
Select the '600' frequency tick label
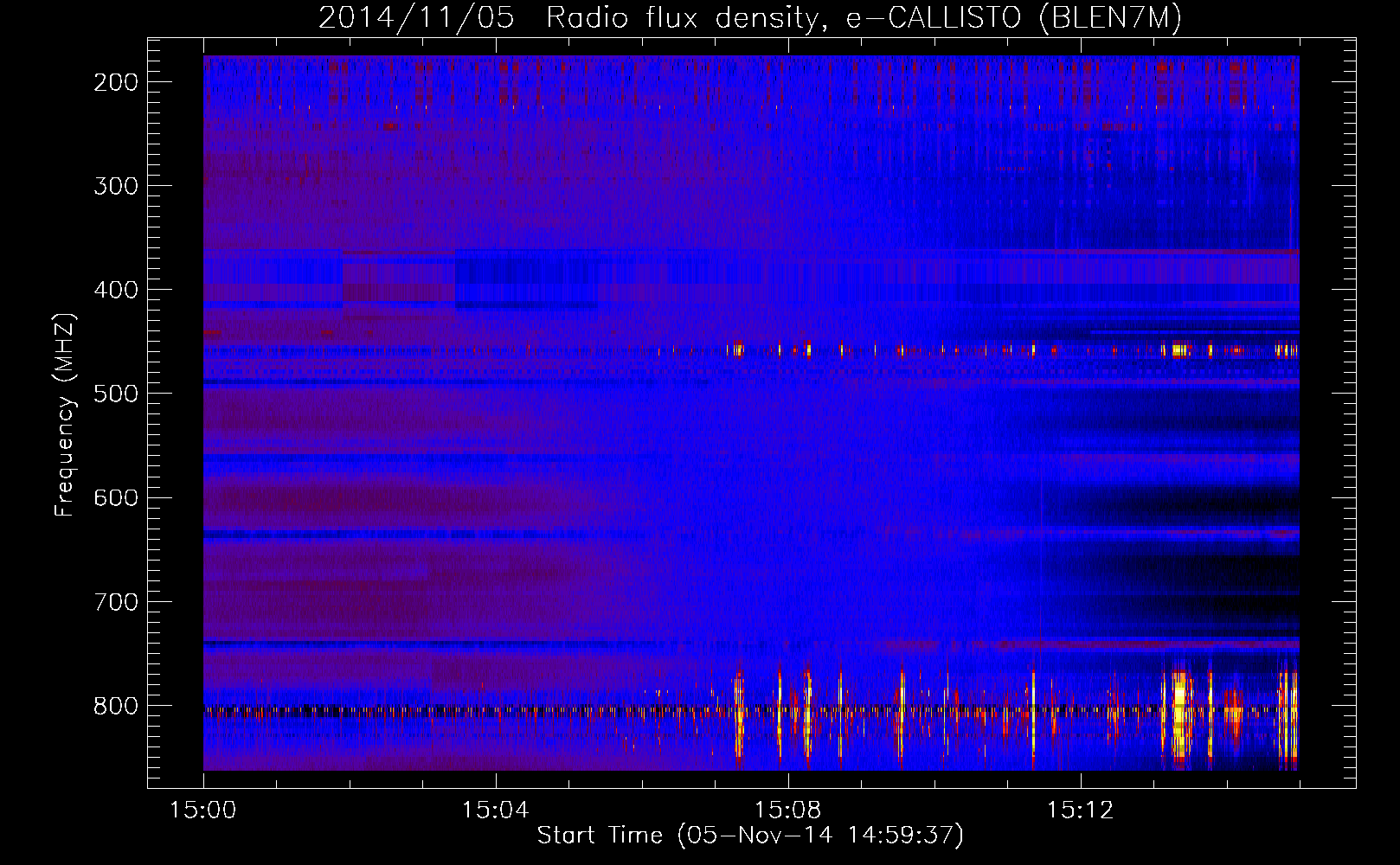(116, 497)
